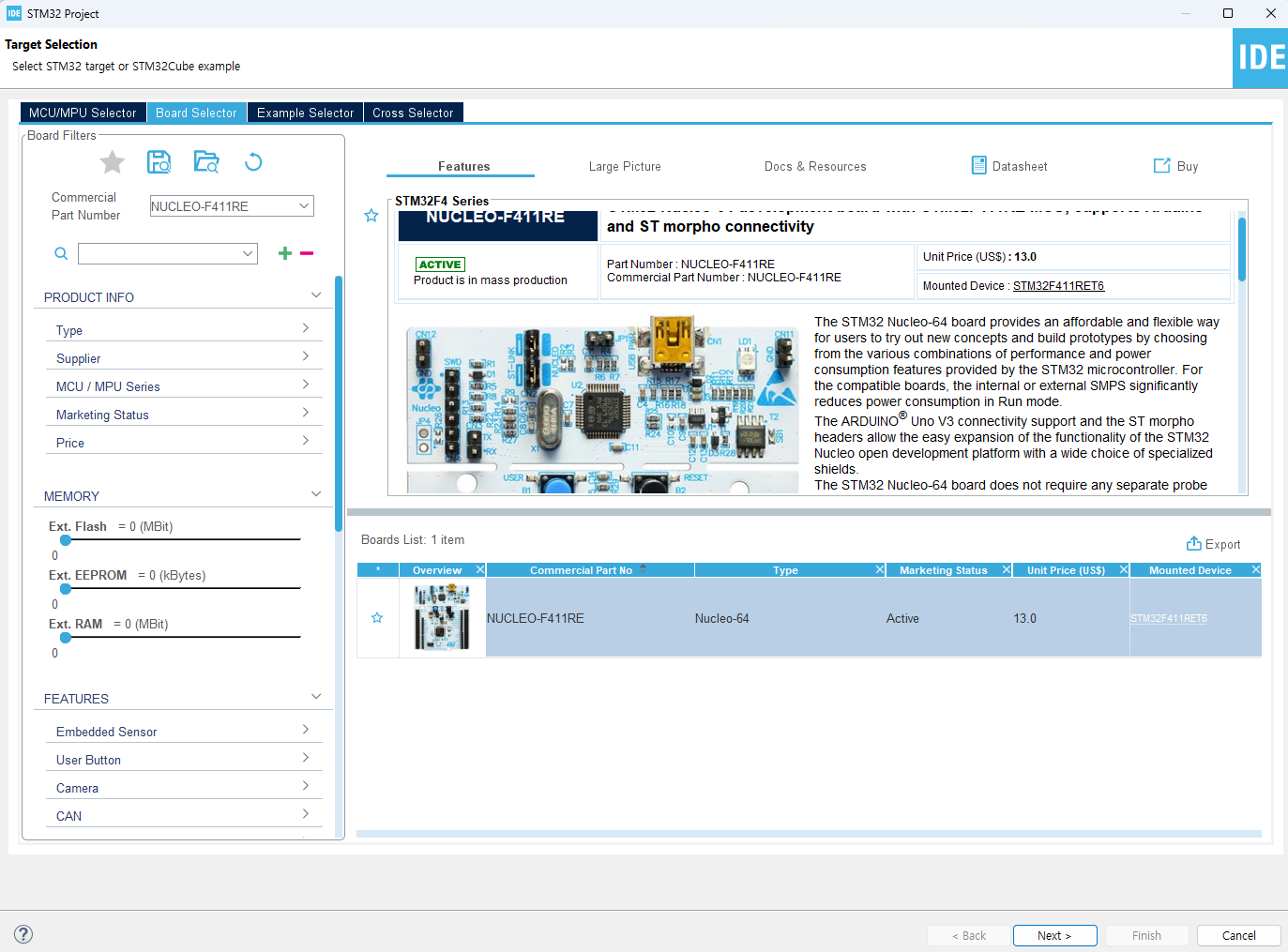Image resolution: width=1288 pixels, height=952 pixels.
Task: Select the Features tab
Action: [463, 166]
